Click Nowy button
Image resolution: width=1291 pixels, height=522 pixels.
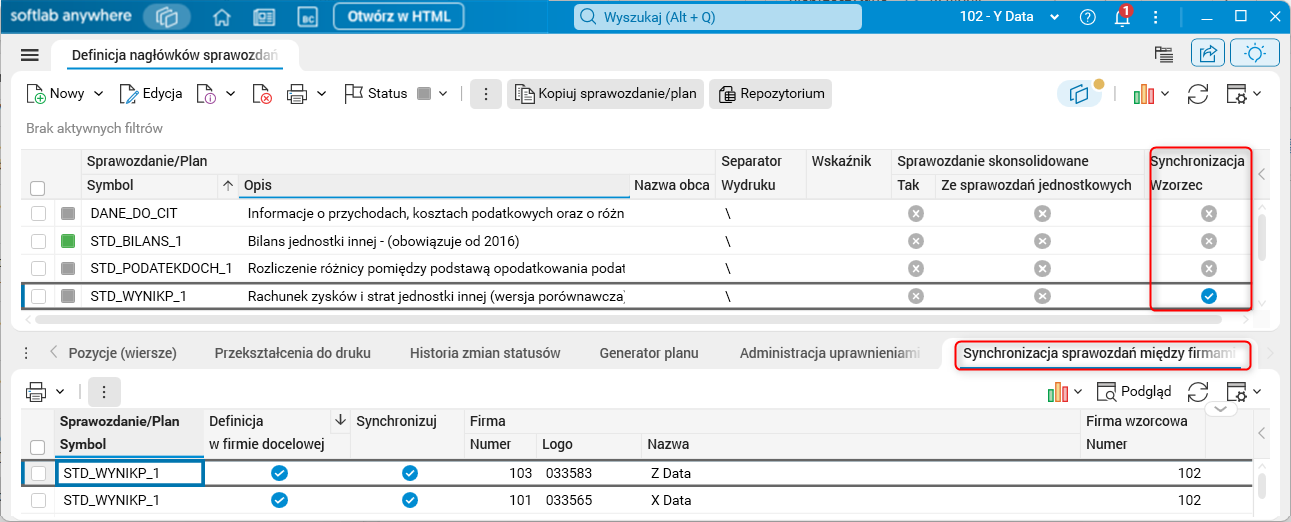(x=55, y=94)
